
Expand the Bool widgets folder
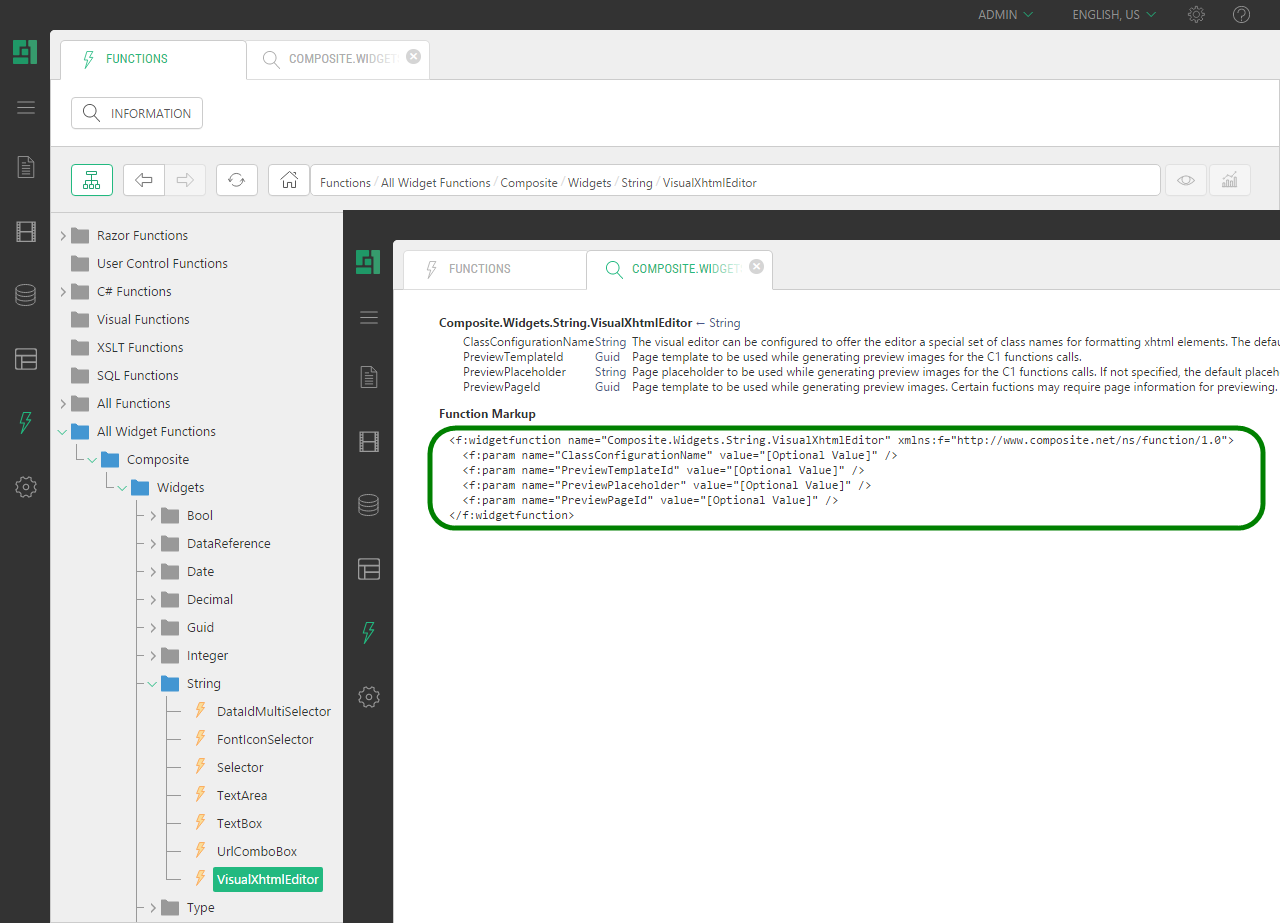click(x=152, y=515)
